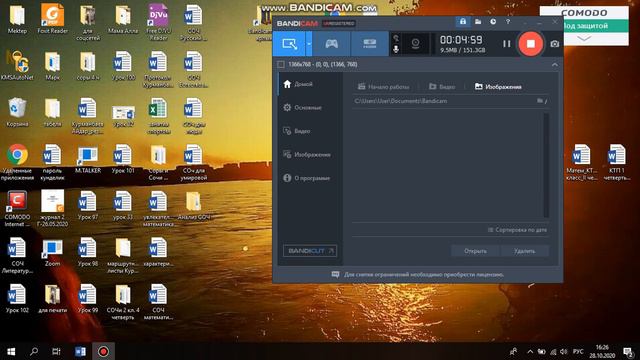Viewport: 640px width, 360px height.
Task: Select the Урок 102 Word document
Action: point(17,299)
